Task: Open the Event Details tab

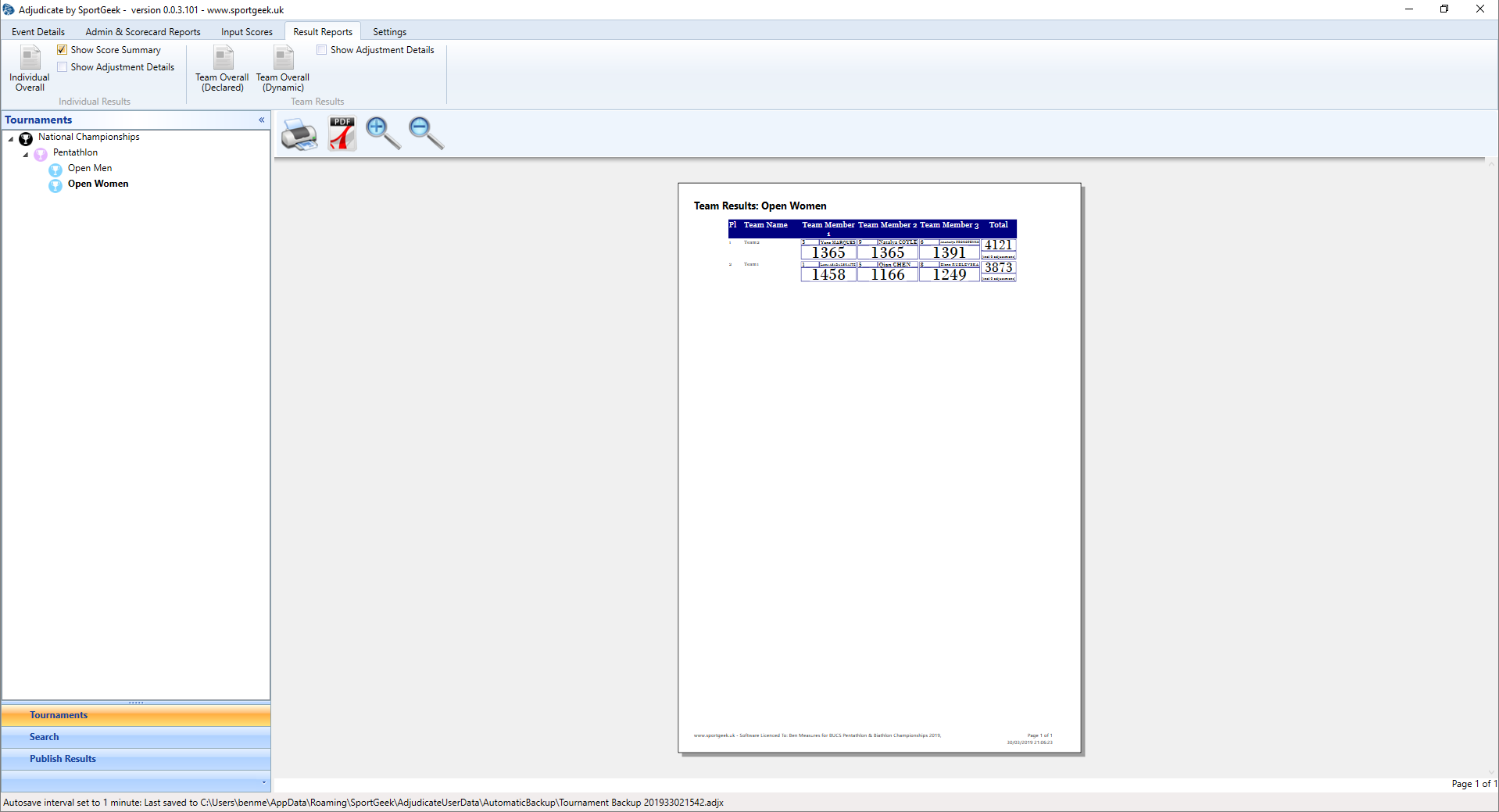Action: click(38, 32)
